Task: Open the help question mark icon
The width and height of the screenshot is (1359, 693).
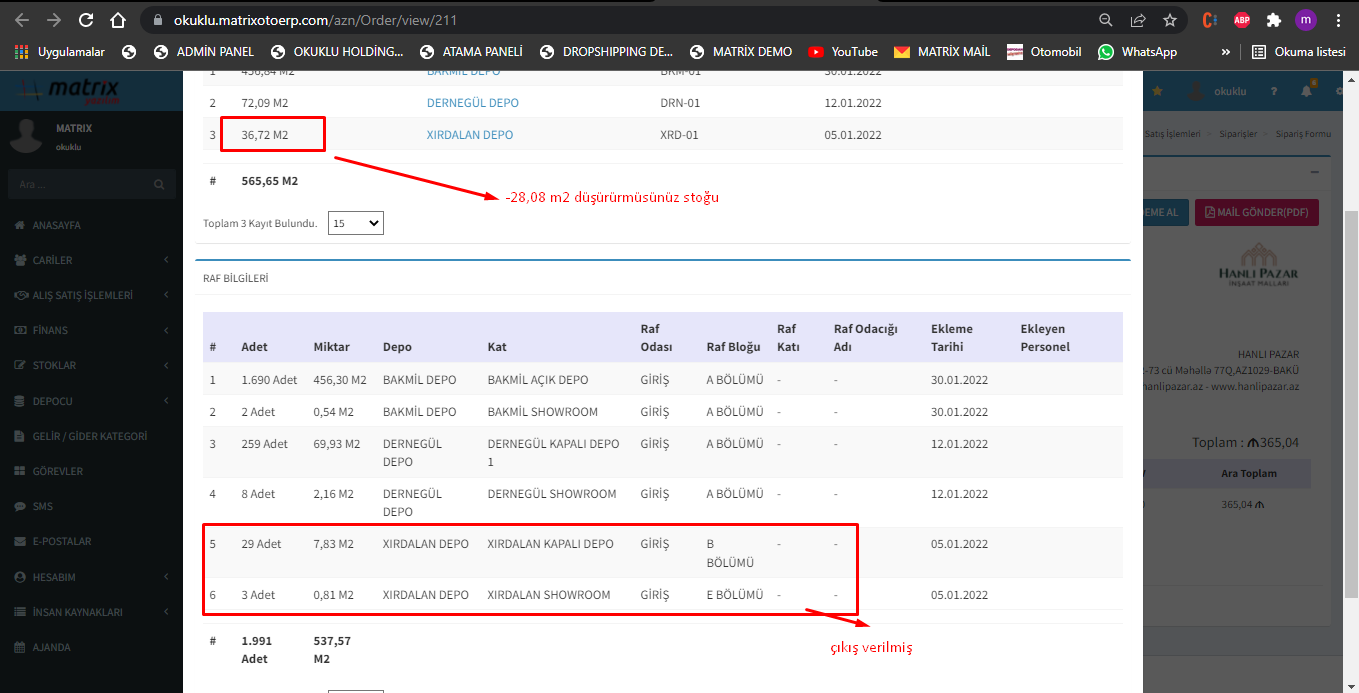Action: pos(1274,91)
